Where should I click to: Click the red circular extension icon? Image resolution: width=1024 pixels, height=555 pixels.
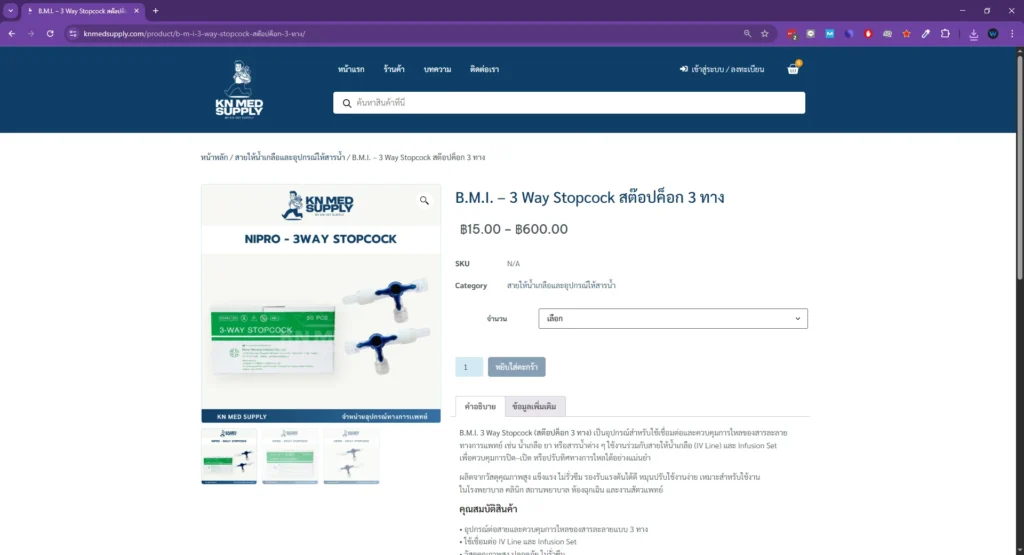point(868,33)
